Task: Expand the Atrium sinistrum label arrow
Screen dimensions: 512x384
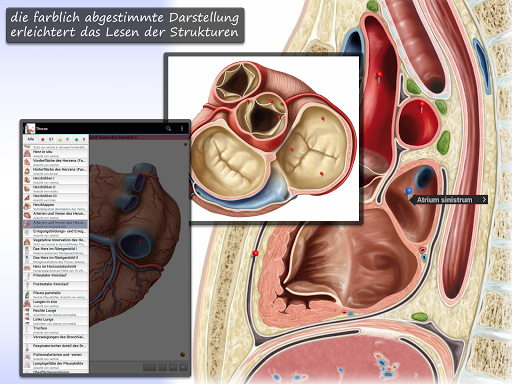Action: [x=484, y=200]
